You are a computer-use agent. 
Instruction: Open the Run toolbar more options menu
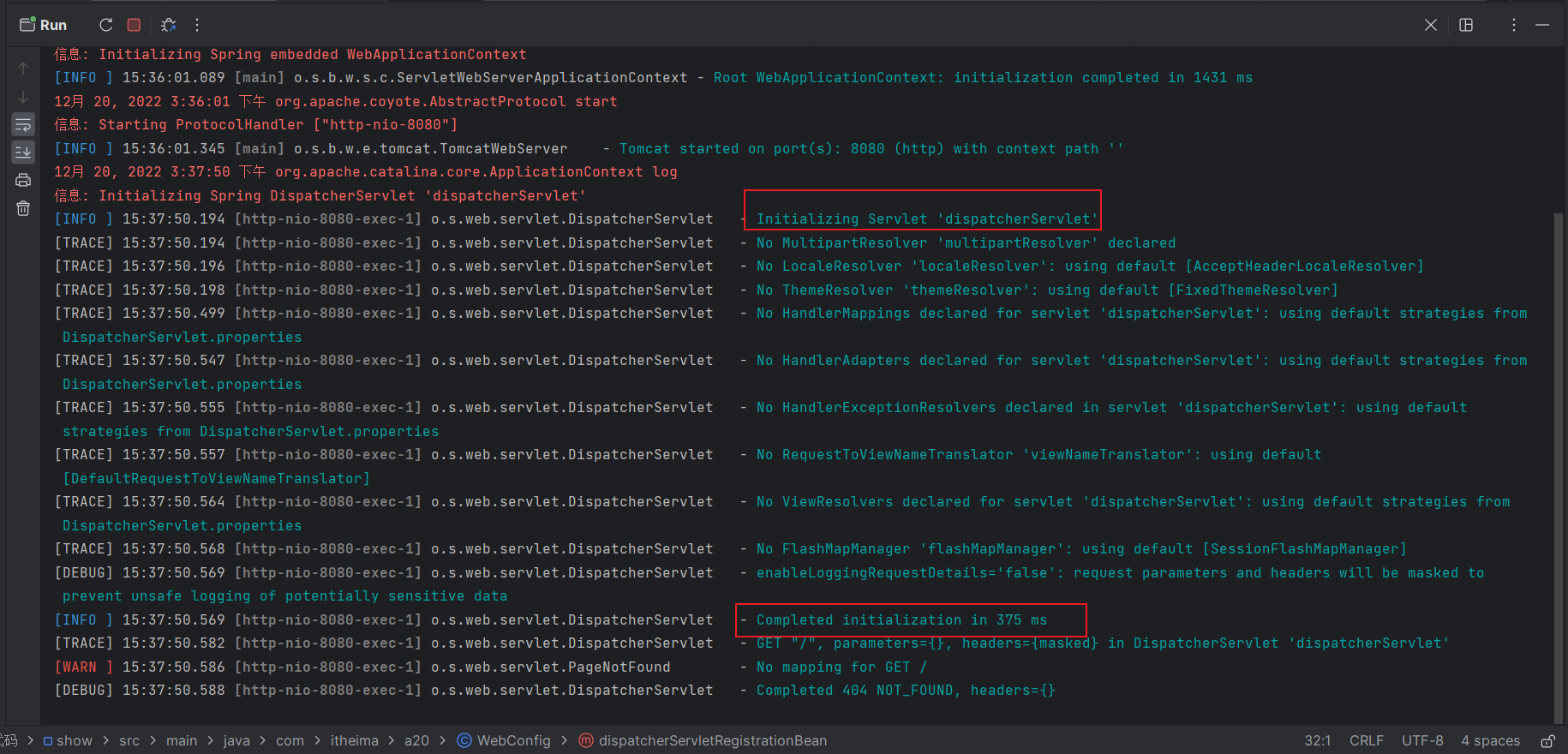pos(197,25)
